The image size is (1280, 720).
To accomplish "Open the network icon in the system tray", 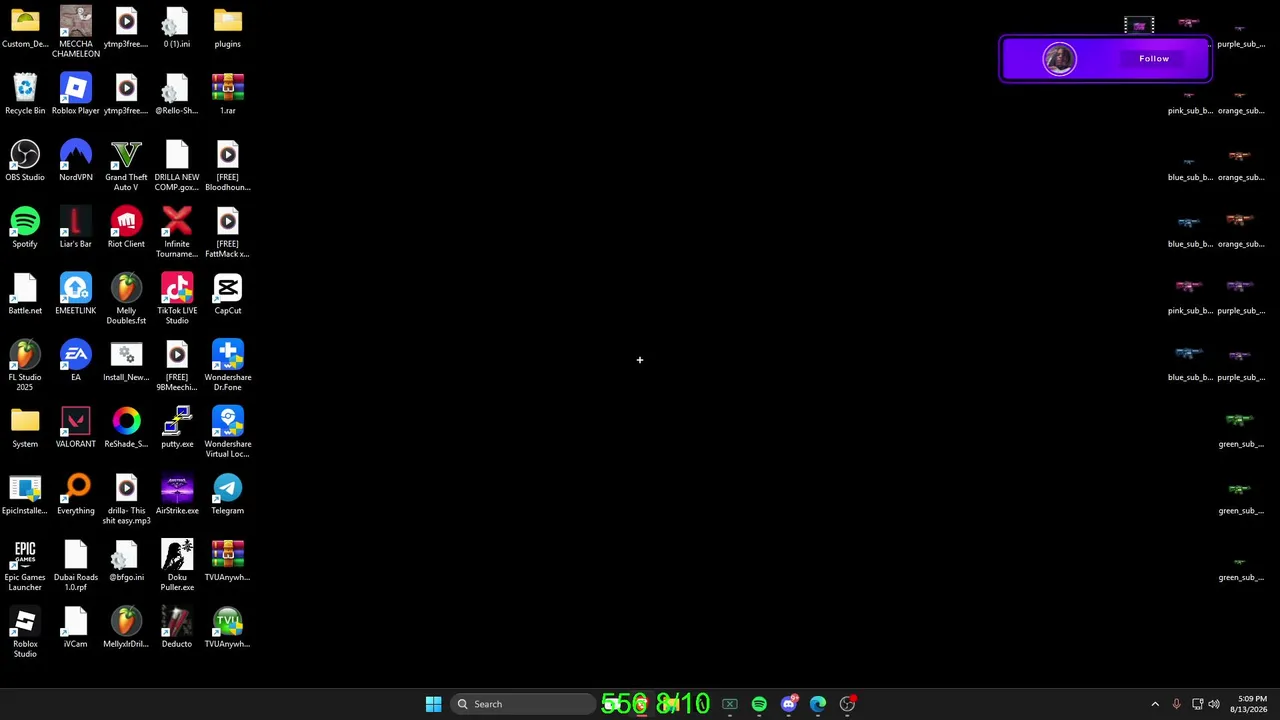I will pyautogui.click(x=1197, y=704).
